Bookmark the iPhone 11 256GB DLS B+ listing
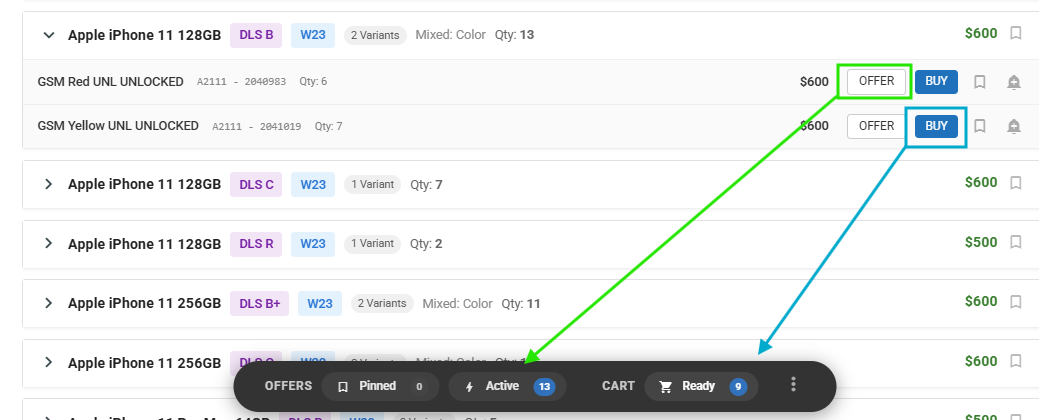Screen dimensions: 1039x420 pos(1015,301)
